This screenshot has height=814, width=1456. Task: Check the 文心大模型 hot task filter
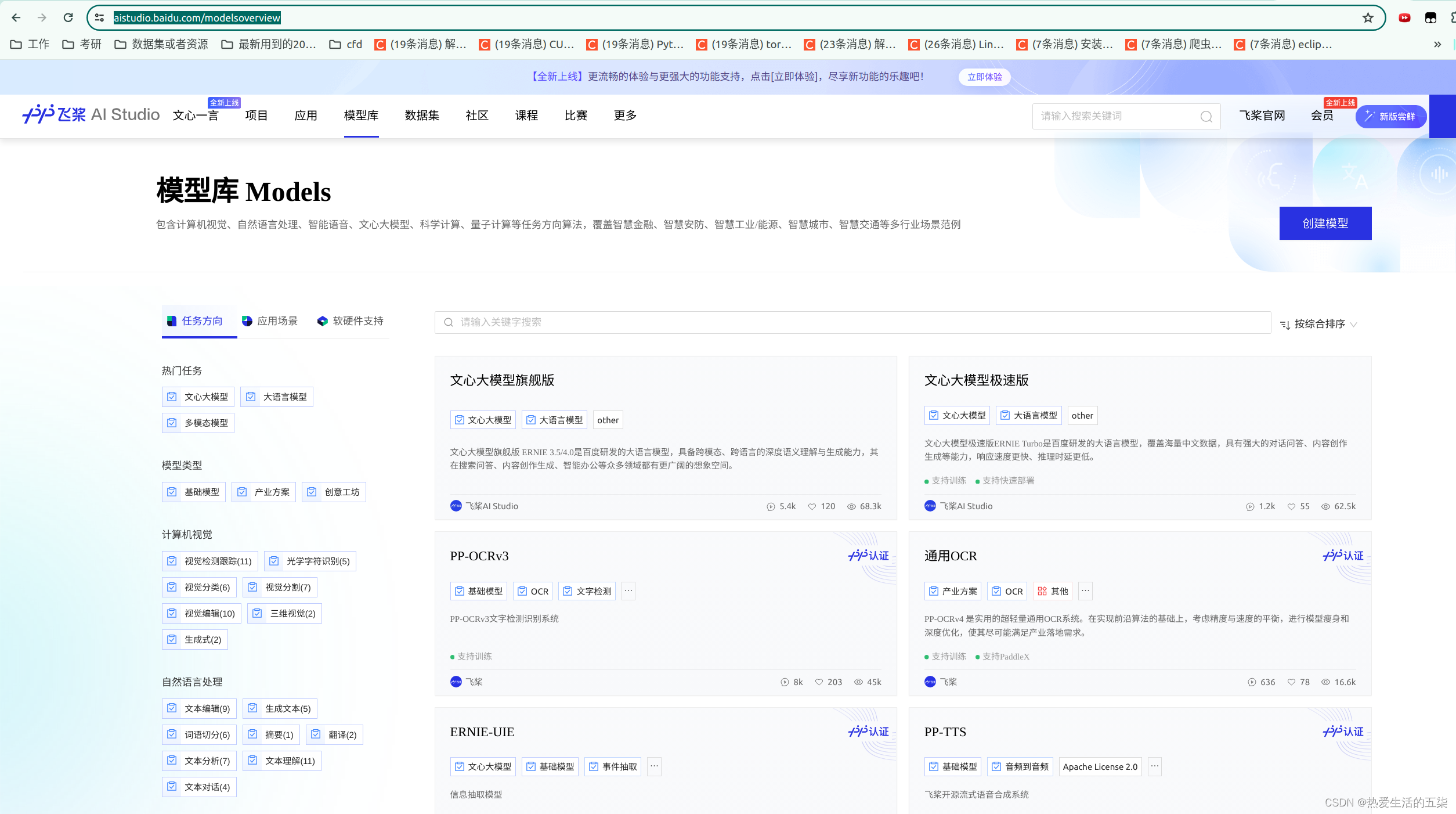point(172,397)
